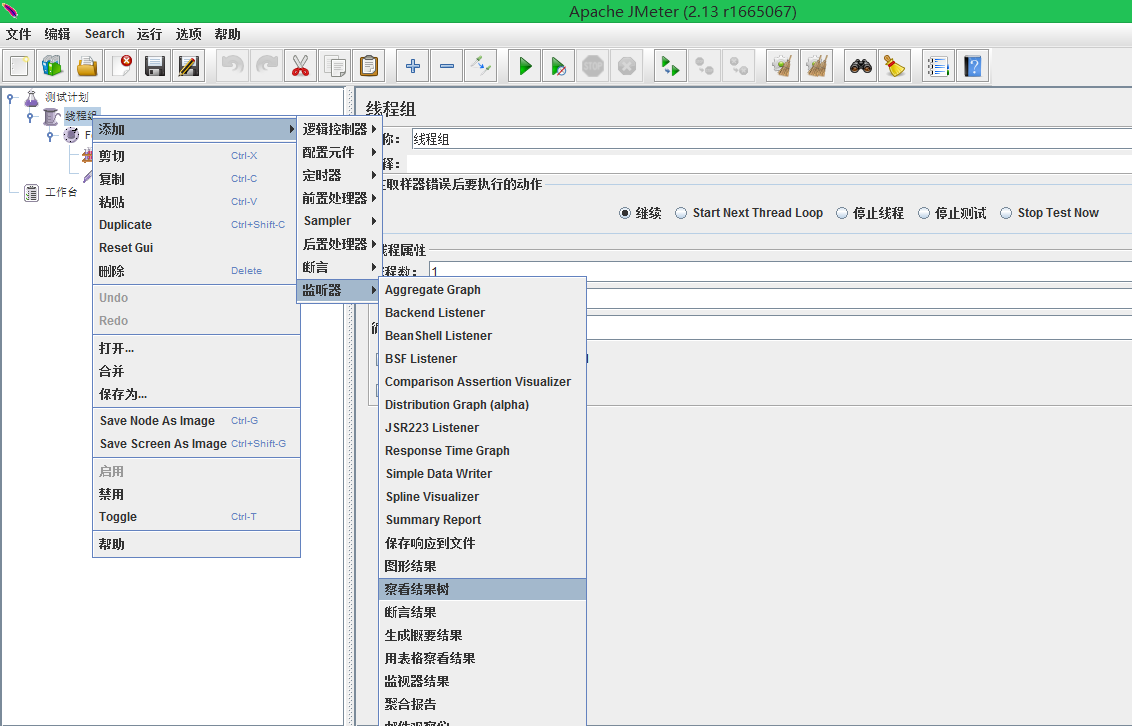Choose 禁用 in context menu
Screen dimensions: 1132x726
pos(196,494)
